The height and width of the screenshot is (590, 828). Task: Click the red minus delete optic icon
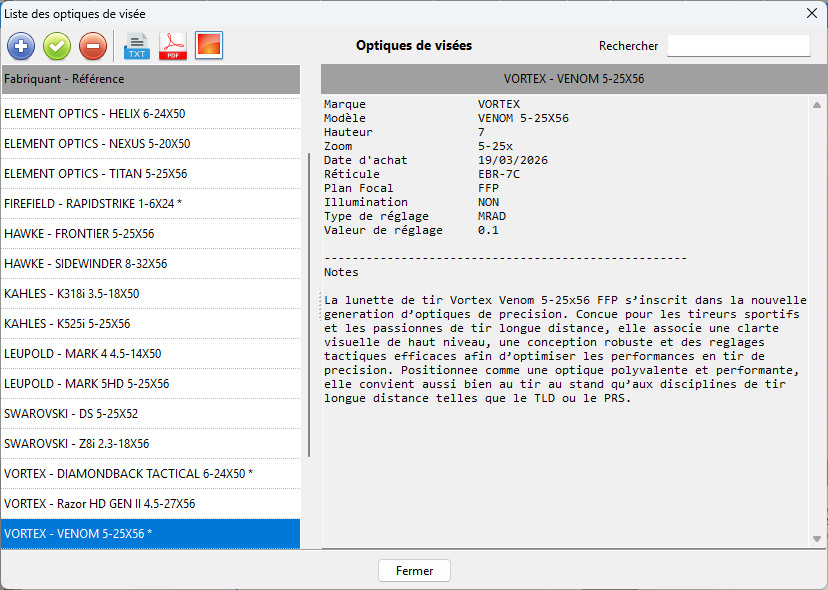coord(93,46)
